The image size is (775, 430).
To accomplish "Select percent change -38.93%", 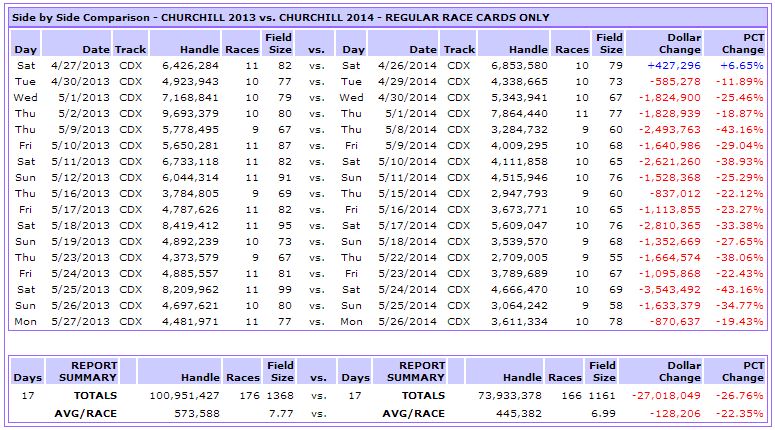I will 739,162.
